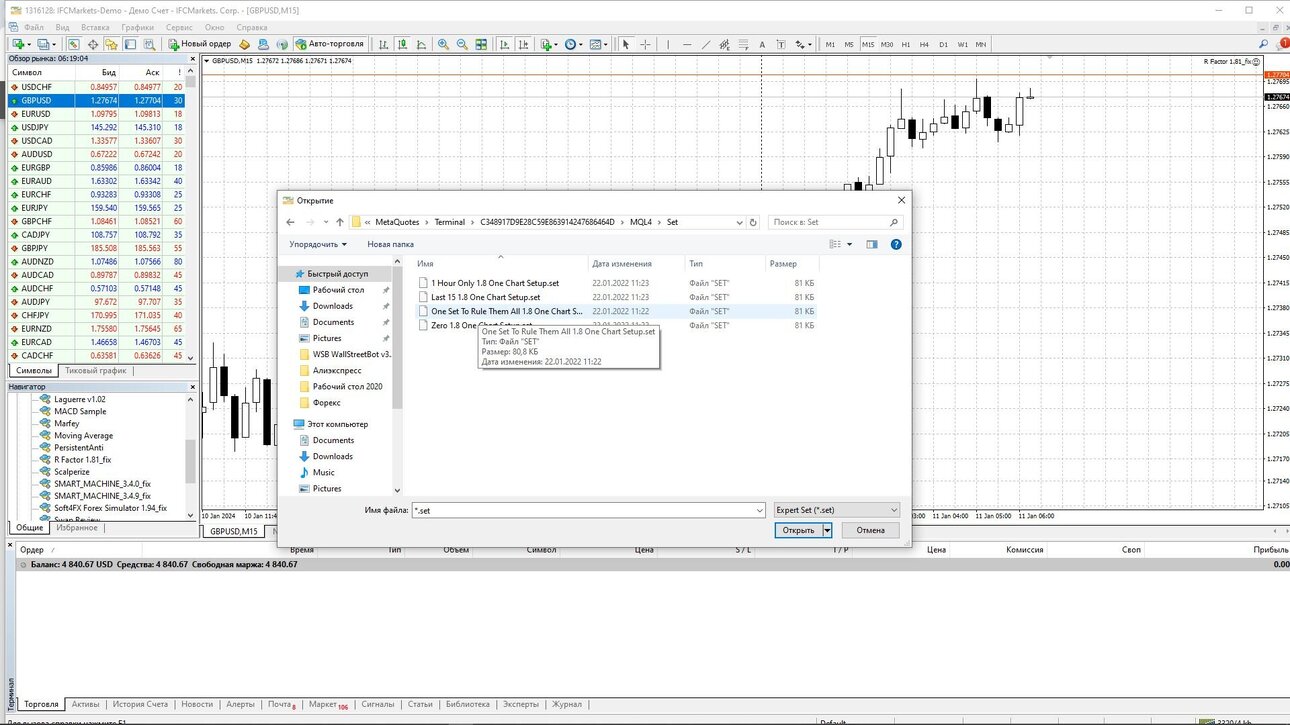Expand the Имя файла history dropdown arrow
The image size is (1290, 725).
(x=759, y=510)
